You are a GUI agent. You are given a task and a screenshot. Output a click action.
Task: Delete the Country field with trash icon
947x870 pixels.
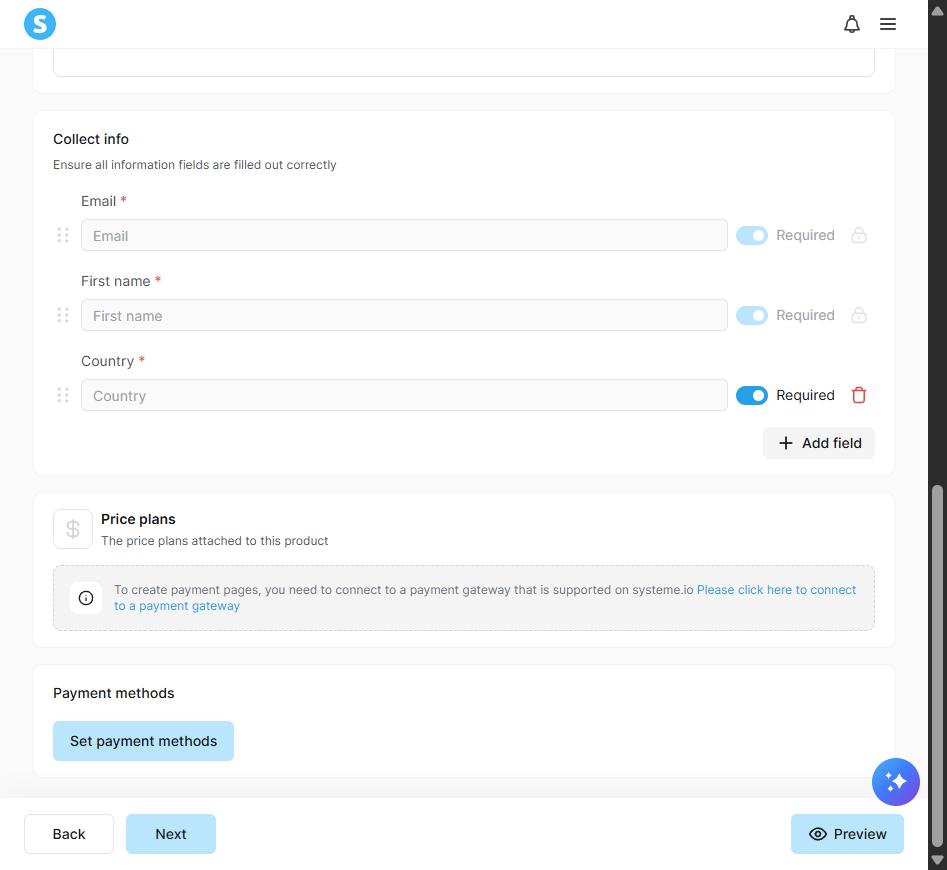click(858, 395)
